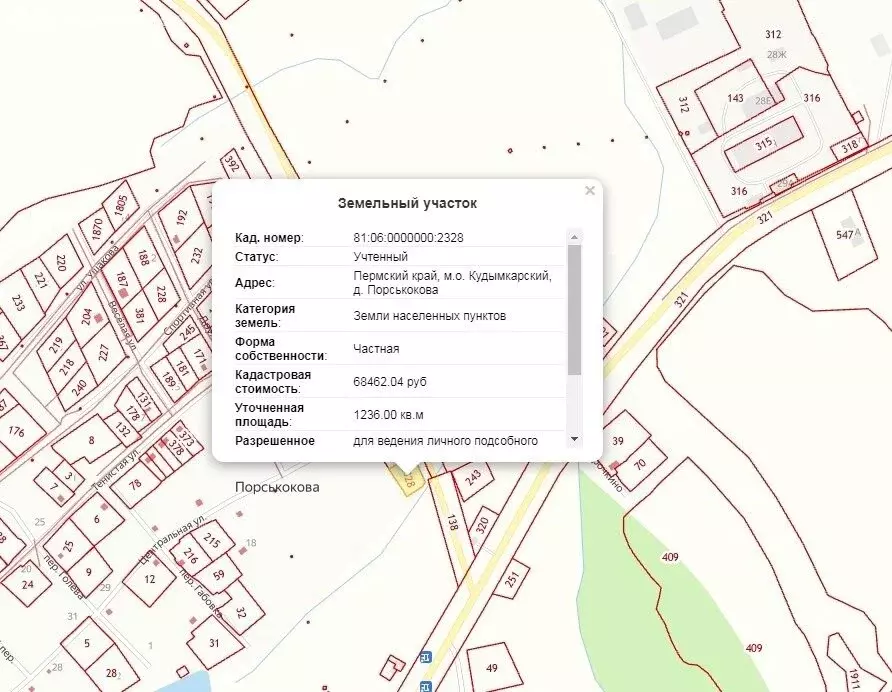Select parcel 392 on the map
The image size is (892, 692).
point(231,163)
